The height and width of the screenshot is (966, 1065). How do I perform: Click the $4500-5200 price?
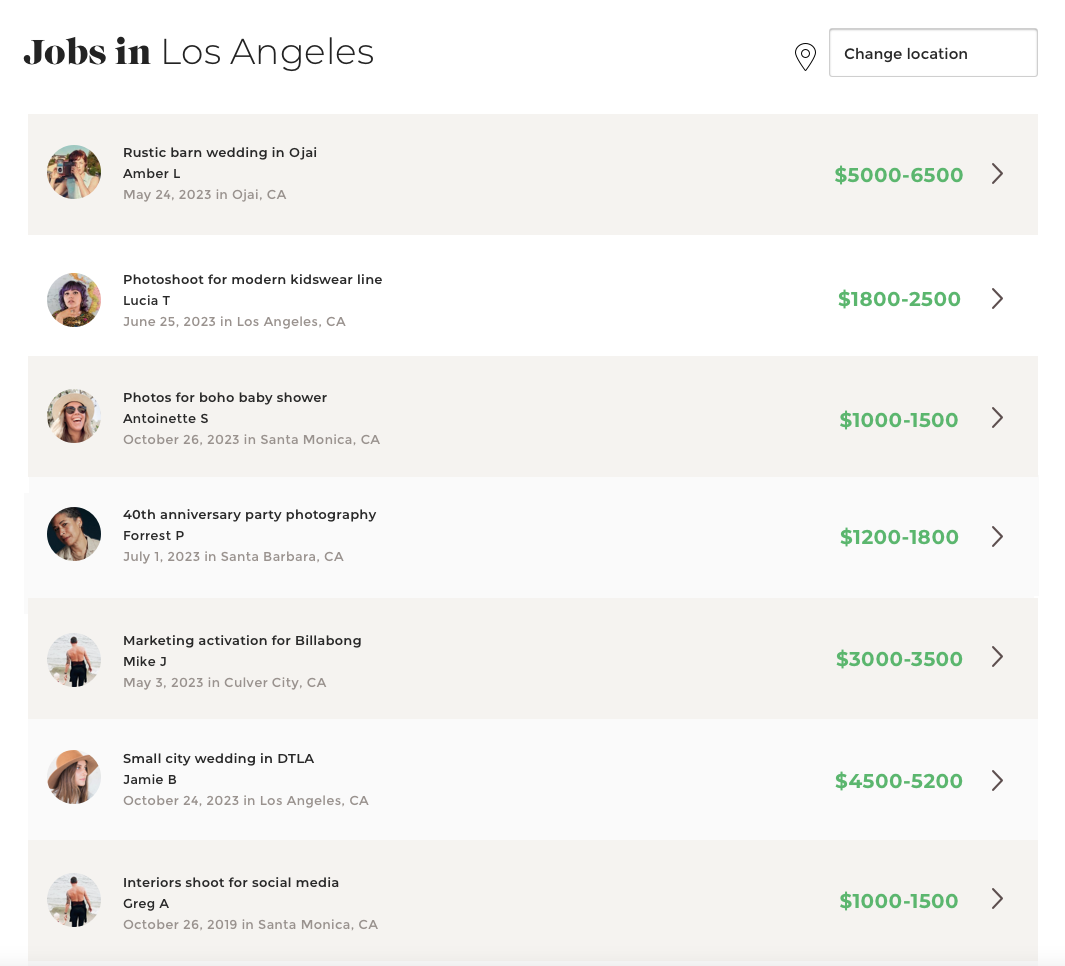(898, 781)
